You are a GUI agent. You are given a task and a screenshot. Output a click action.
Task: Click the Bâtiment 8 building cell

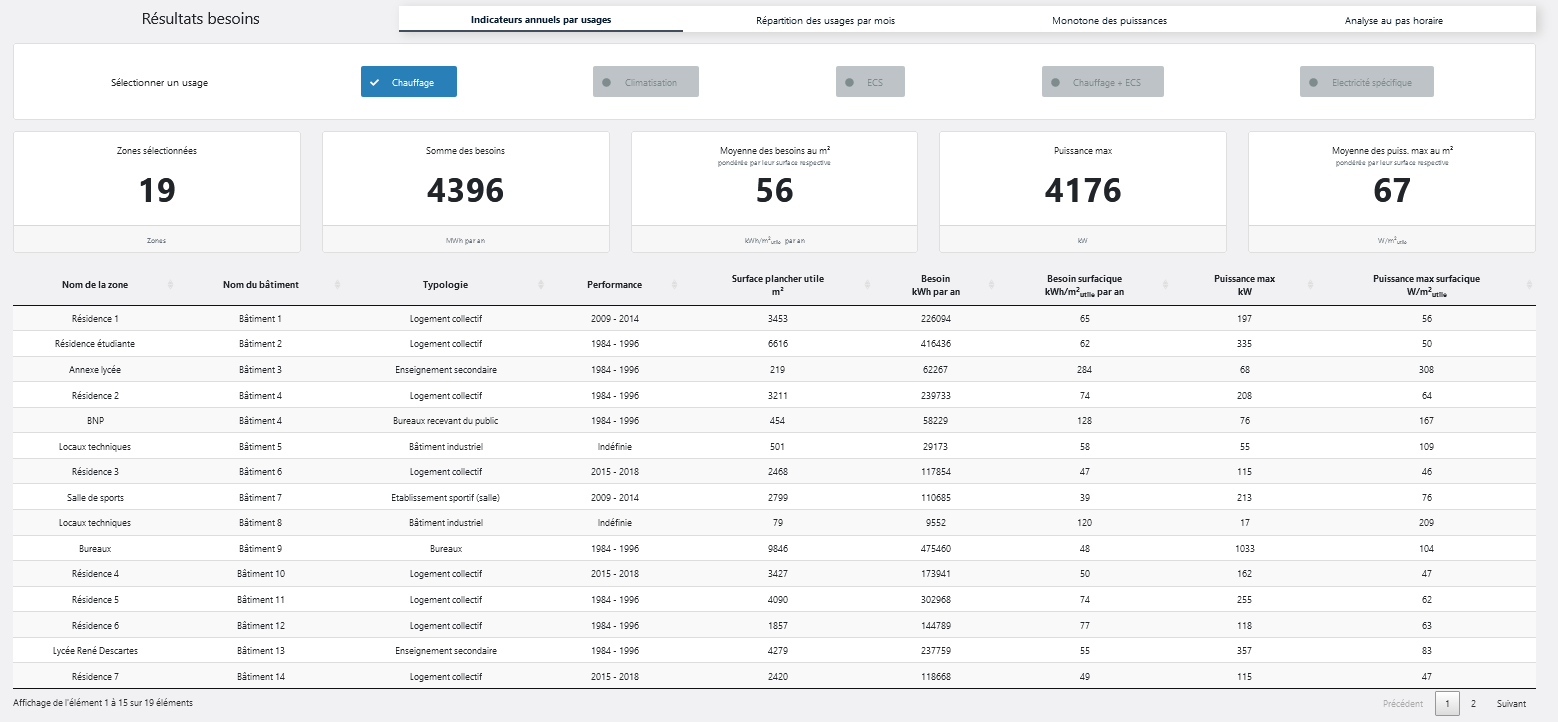[261, 523]
